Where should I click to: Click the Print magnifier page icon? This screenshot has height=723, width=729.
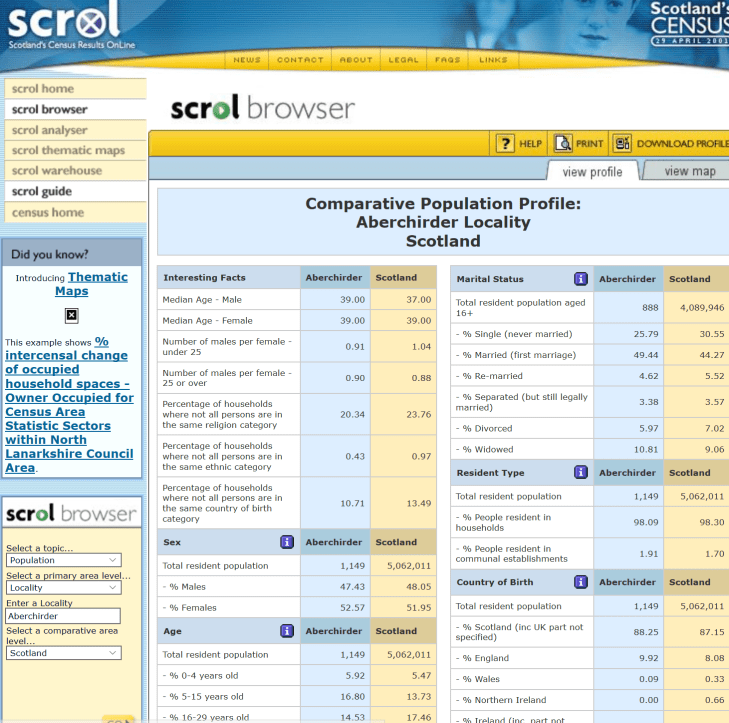coord(563,143)
